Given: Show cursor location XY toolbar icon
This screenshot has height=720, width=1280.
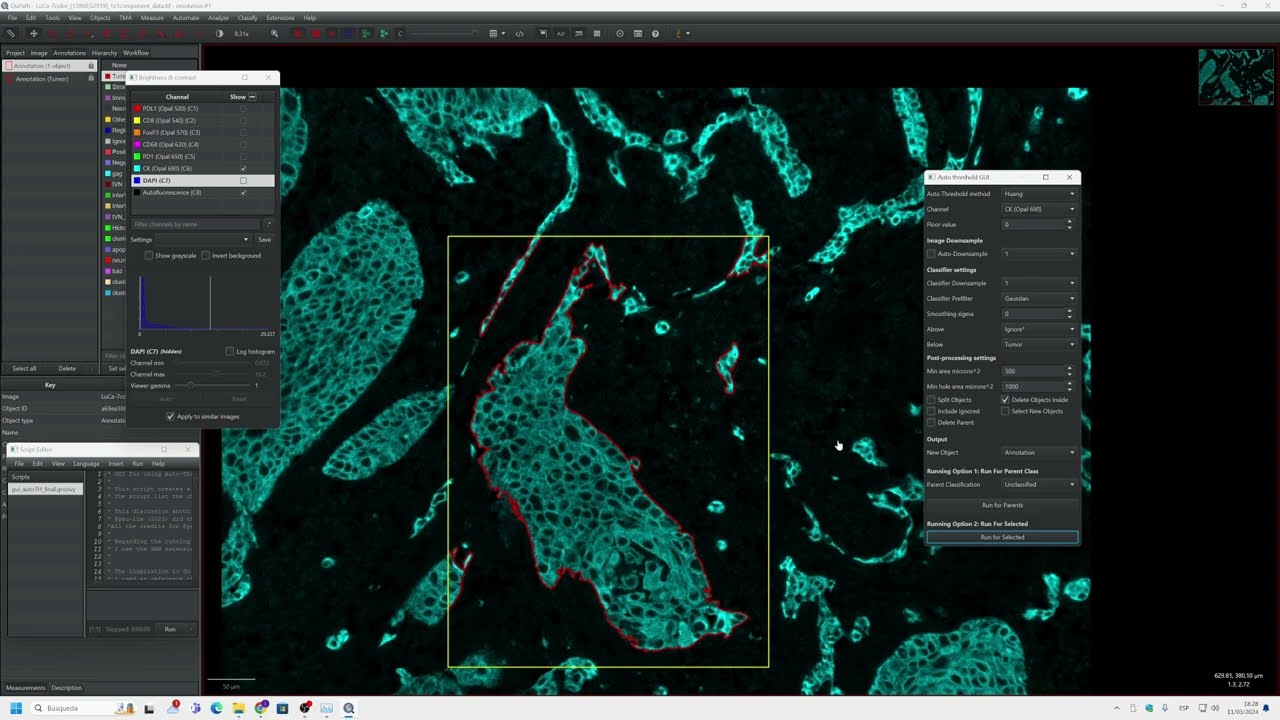Looking at the screenshot, I should 561,33.
